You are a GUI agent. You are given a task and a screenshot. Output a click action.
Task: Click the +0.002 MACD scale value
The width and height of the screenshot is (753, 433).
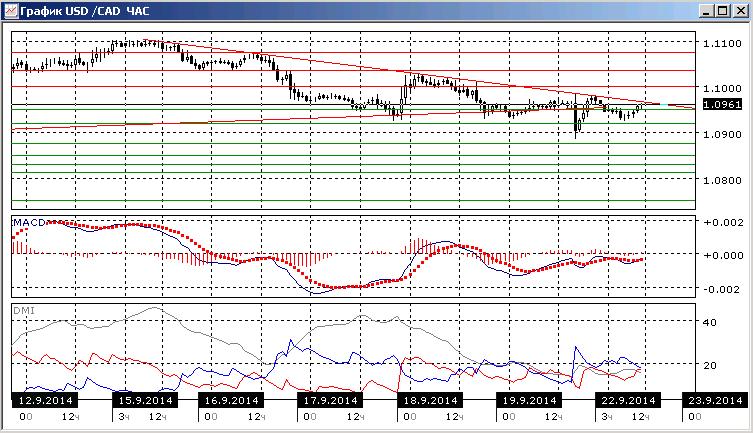coord(723,222)
